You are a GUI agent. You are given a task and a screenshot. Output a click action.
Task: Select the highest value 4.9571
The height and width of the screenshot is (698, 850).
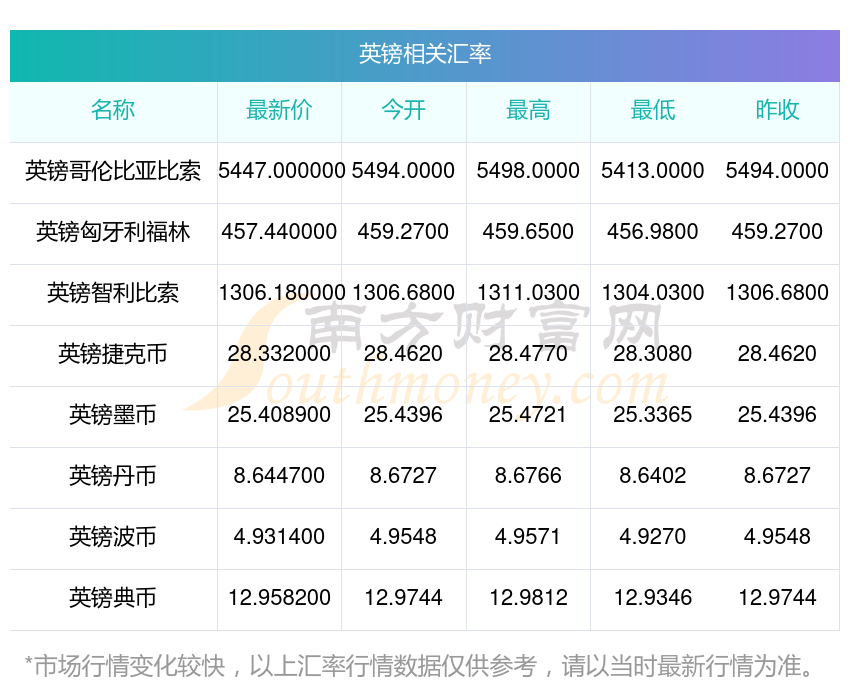[528, 537]
